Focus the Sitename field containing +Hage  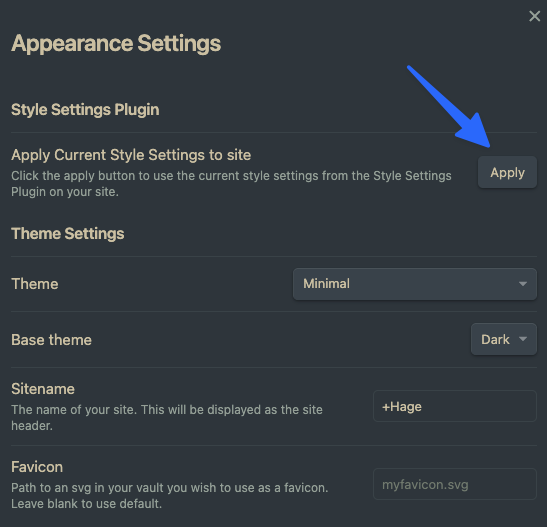click(x=455, y=406)
